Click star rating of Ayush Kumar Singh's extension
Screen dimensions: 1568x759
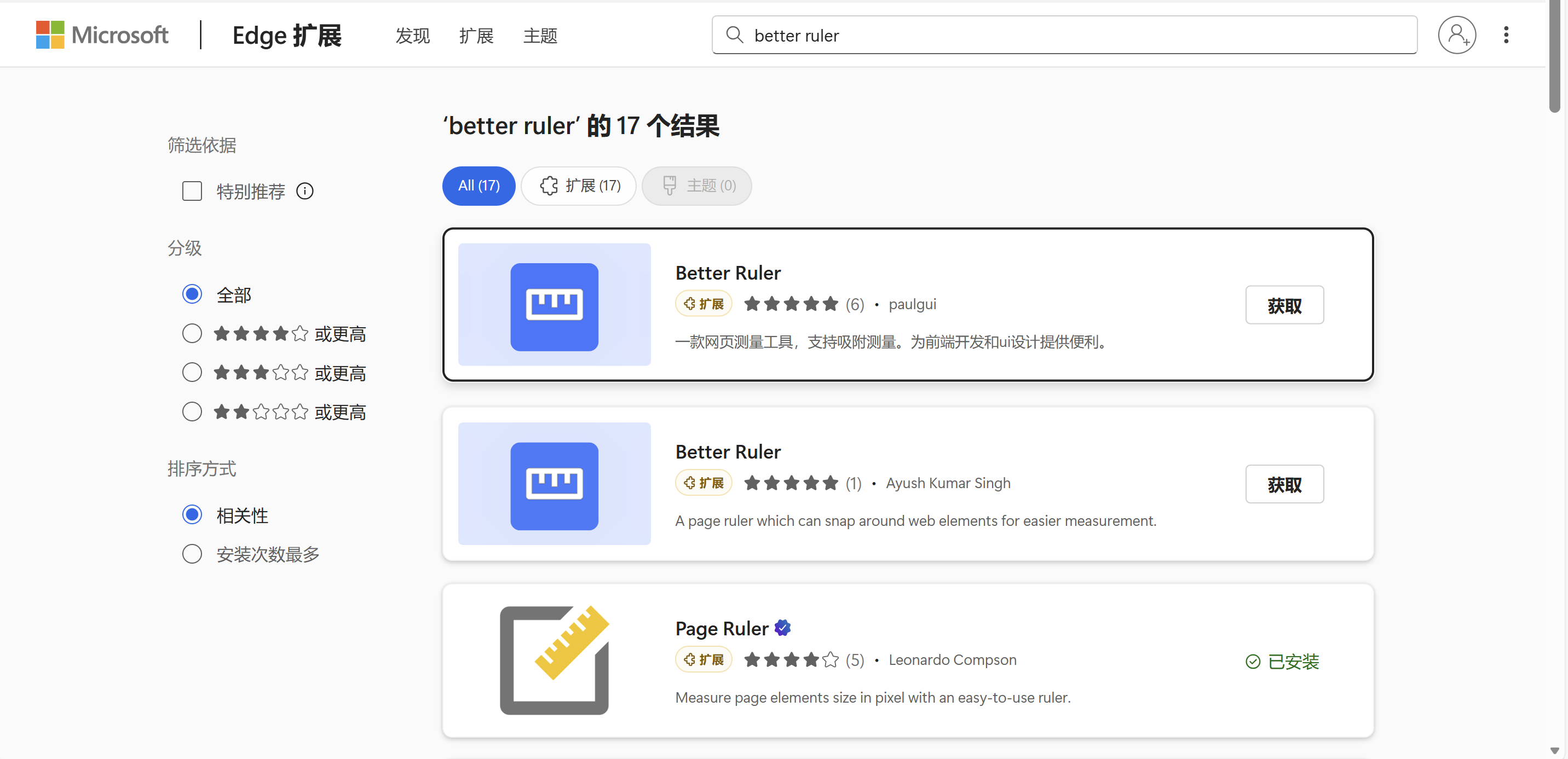tap(791, 482)
